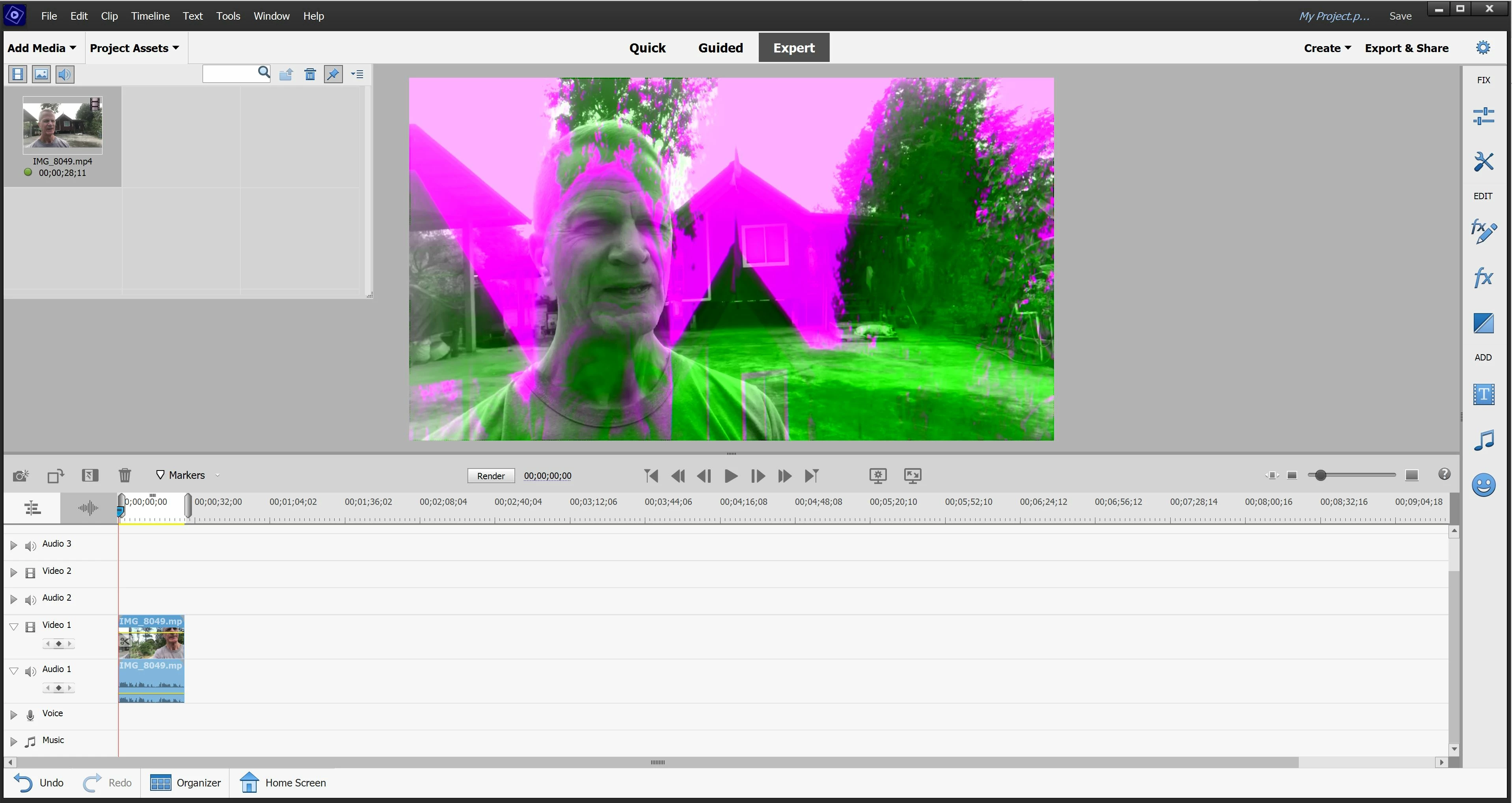The image size is (1512, 803).
Task: Expand the Video 2 track
Action: click(x=13, y=571)
